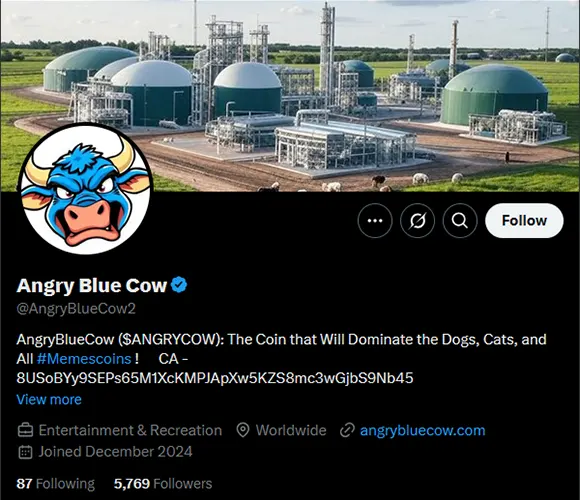Viewport: 580px width, 500px height.
Task: Click the location pin icon
Action: pos(243,430)
